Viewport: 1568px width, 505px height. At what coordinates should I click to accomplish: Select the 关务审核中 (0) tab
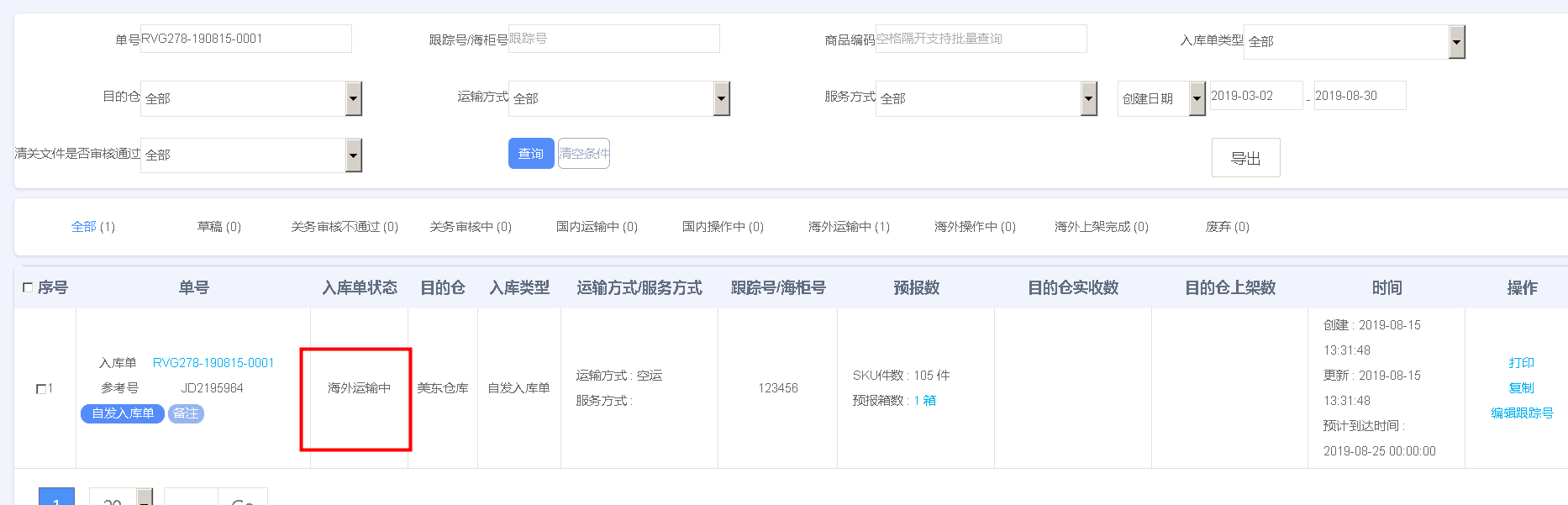point(471,227)
